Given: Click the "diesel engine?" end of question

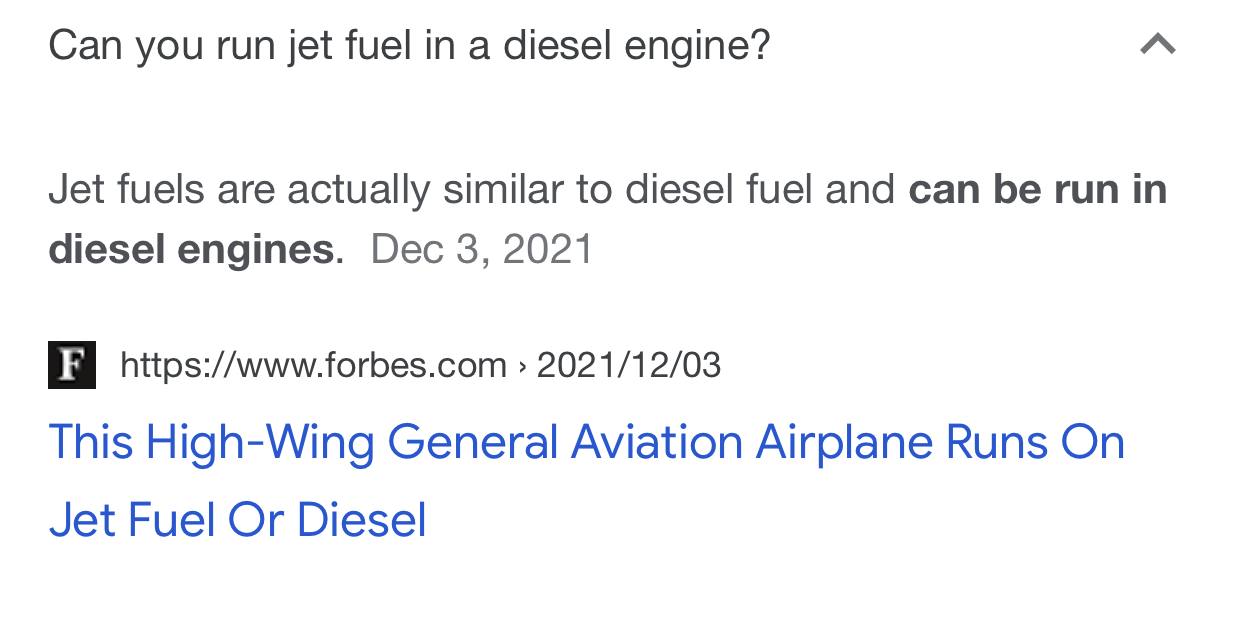Looking at the screenshot, I should point(637,45).
